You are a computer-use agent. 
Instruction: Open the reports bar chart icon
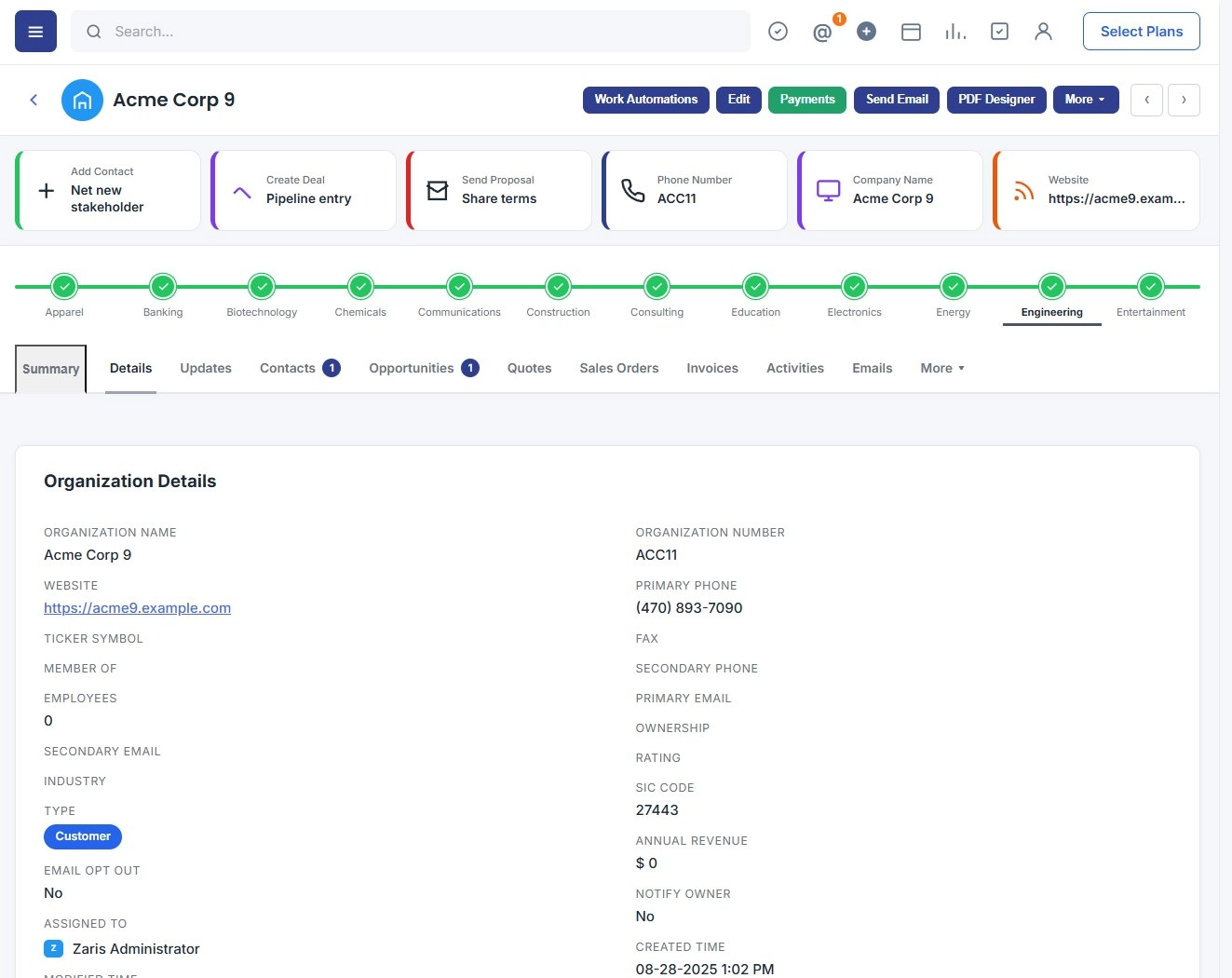tap(955, 32)
